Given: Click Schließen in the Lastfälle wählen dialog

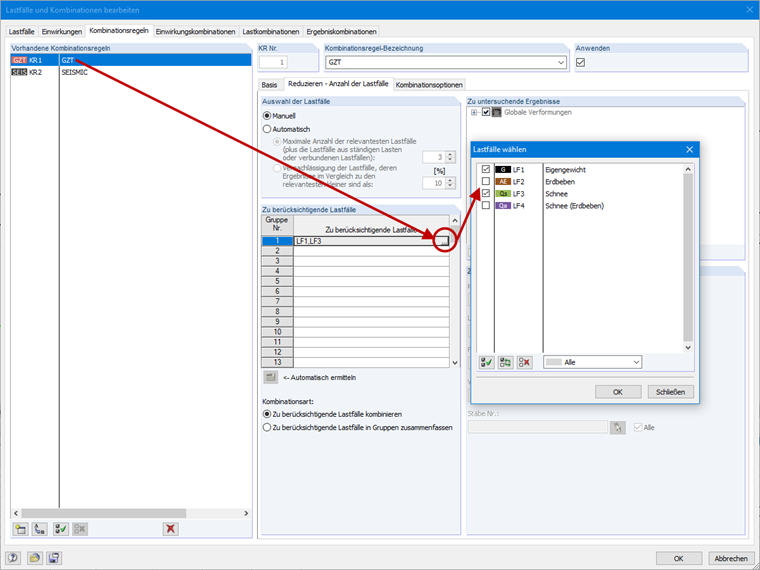Looking at the screenshot, I should point(670,392).
